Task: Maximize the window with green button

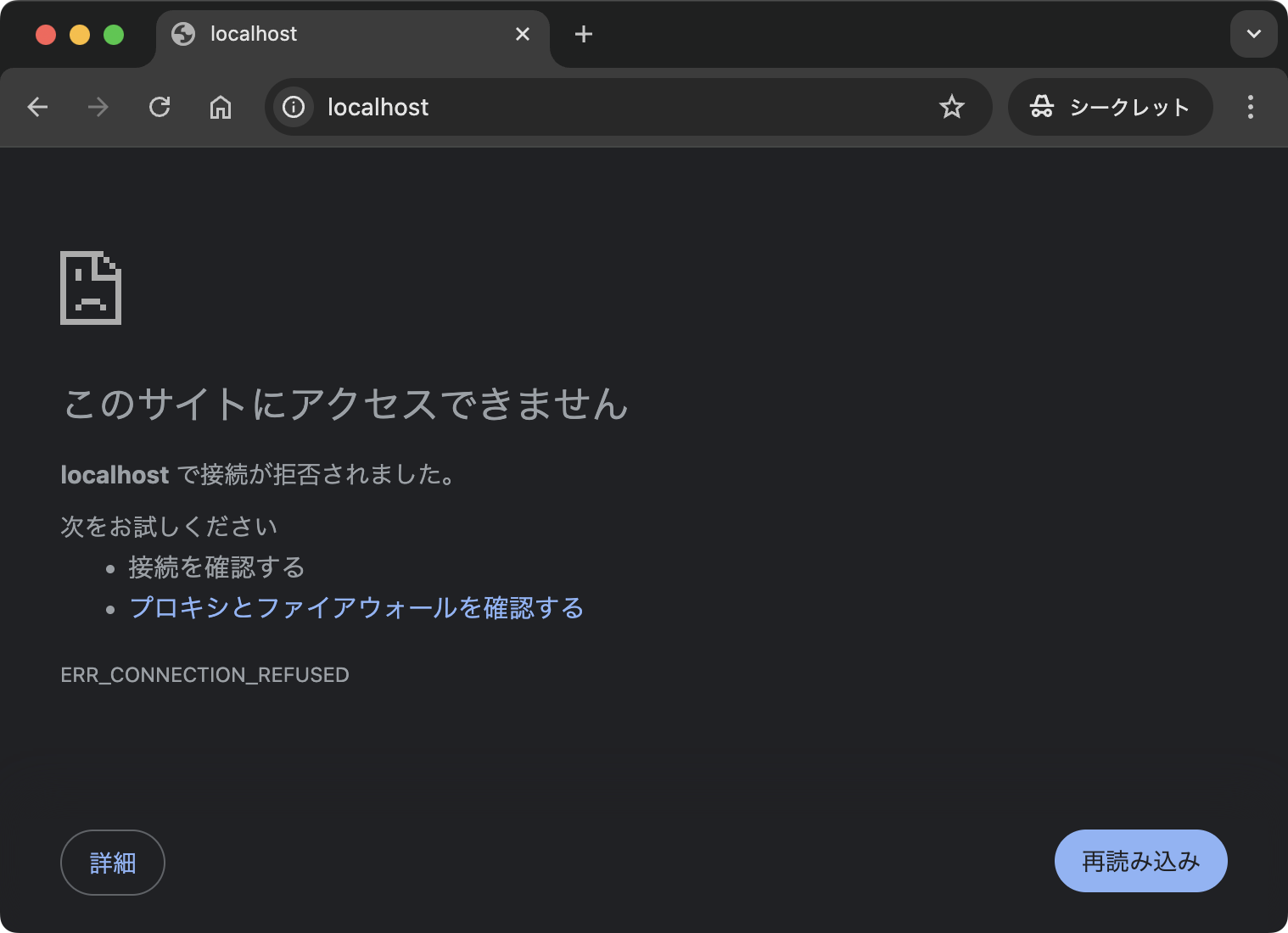Action: coord(114,35)
